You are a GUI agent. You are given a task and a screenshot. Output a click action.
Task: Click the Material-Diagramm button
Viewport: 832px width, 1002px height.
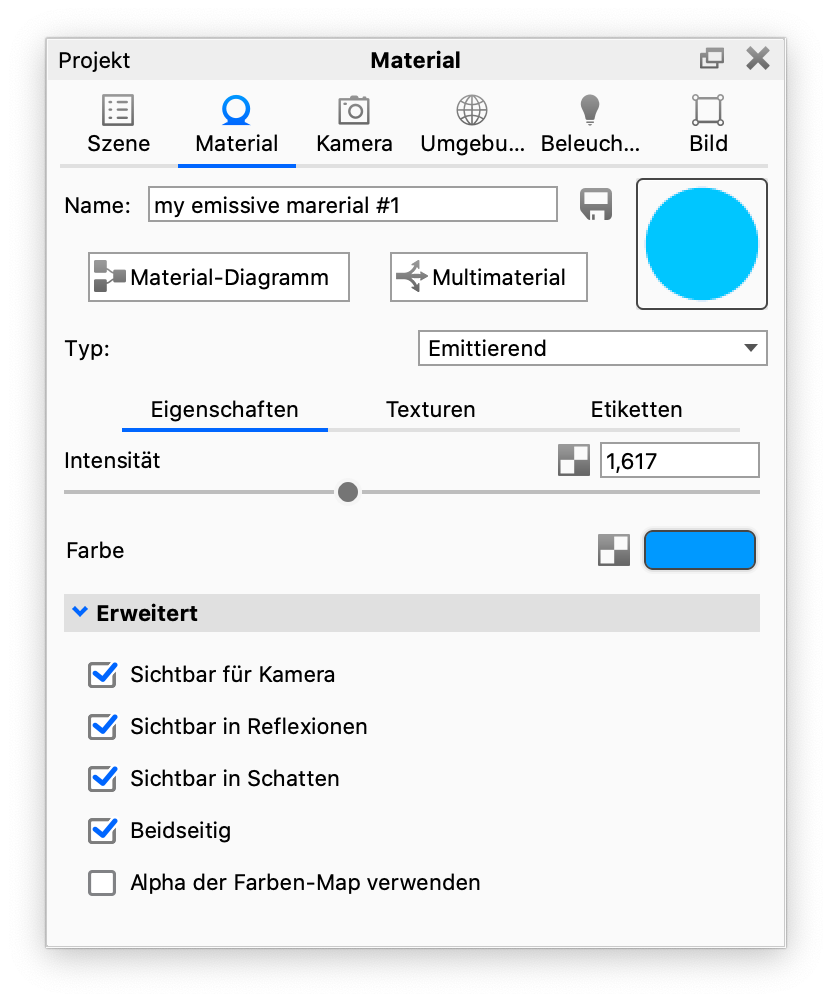tap(219, 277)
